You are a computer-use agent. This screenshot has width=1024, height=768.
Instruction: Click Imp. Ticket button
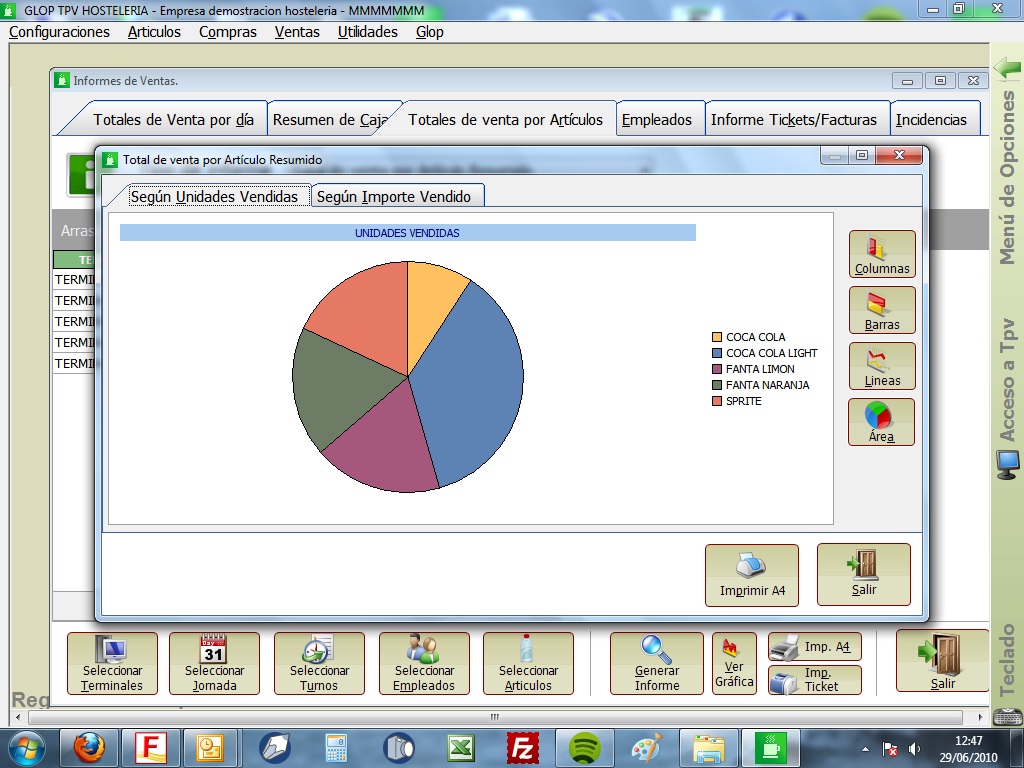814,680
